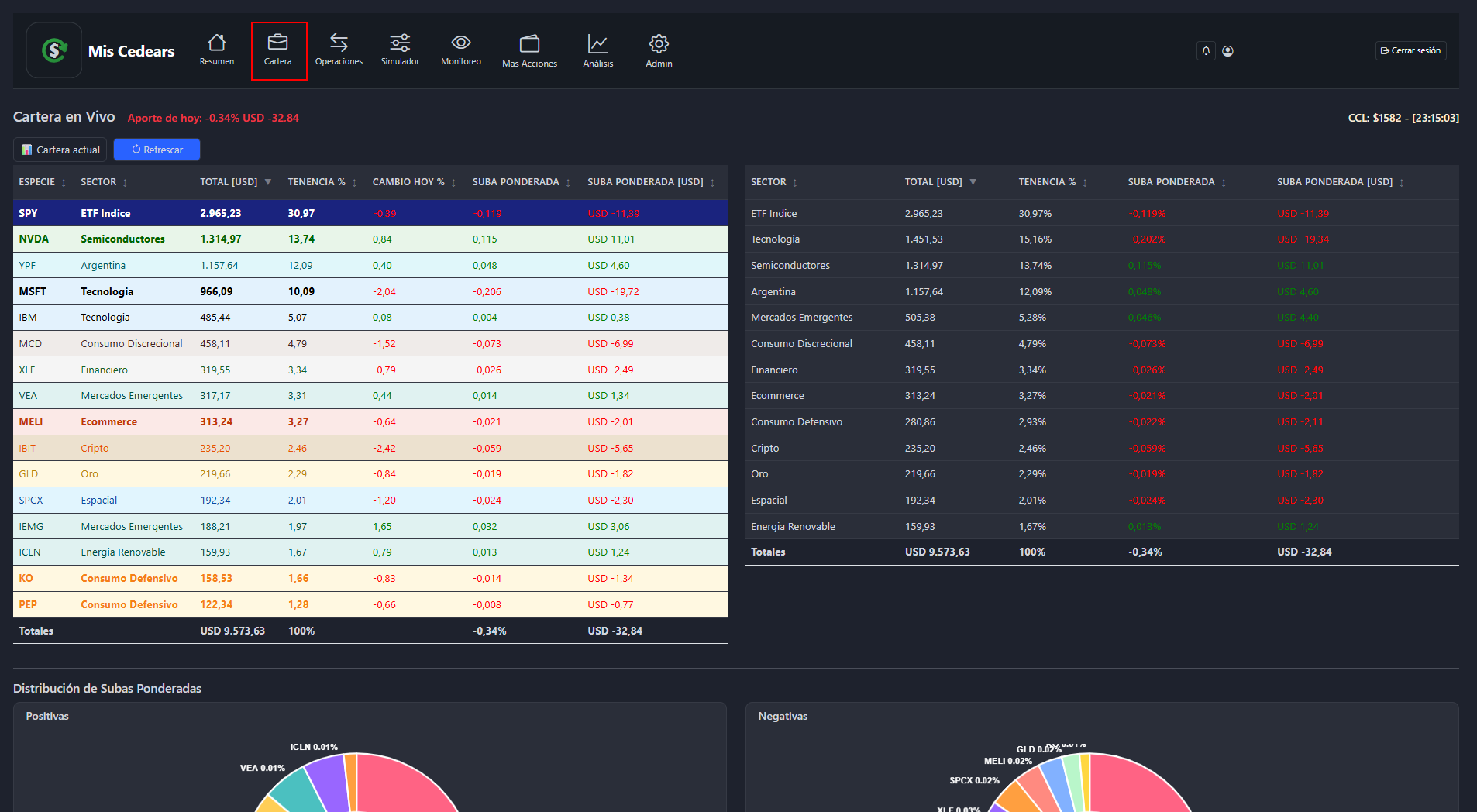Click the IBIT ticker cell

click(27, 448)
